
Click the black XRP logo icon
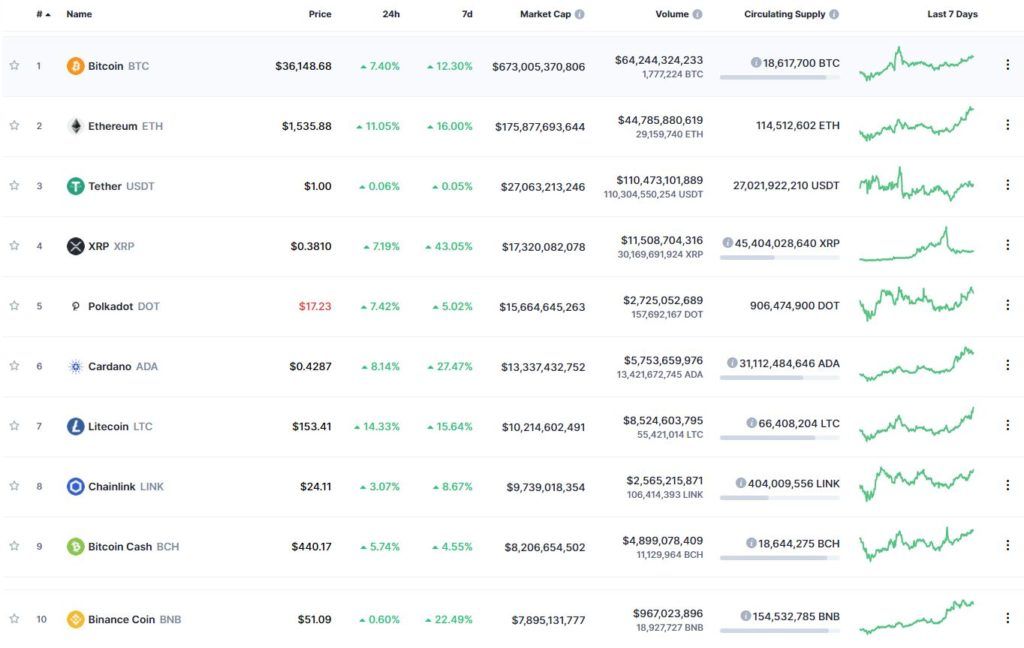76,246
